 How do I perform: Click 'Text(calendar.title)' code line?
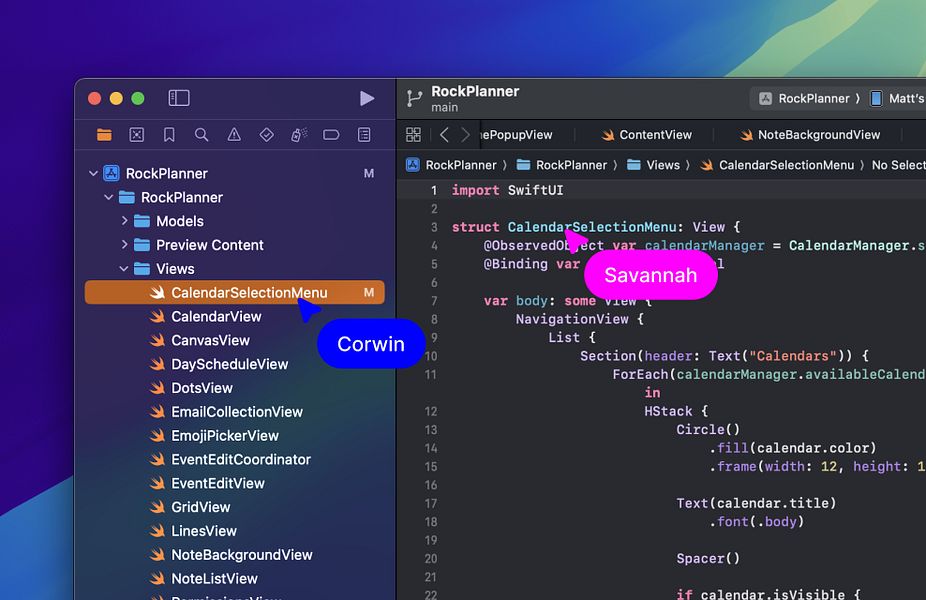tap(756, 503)
